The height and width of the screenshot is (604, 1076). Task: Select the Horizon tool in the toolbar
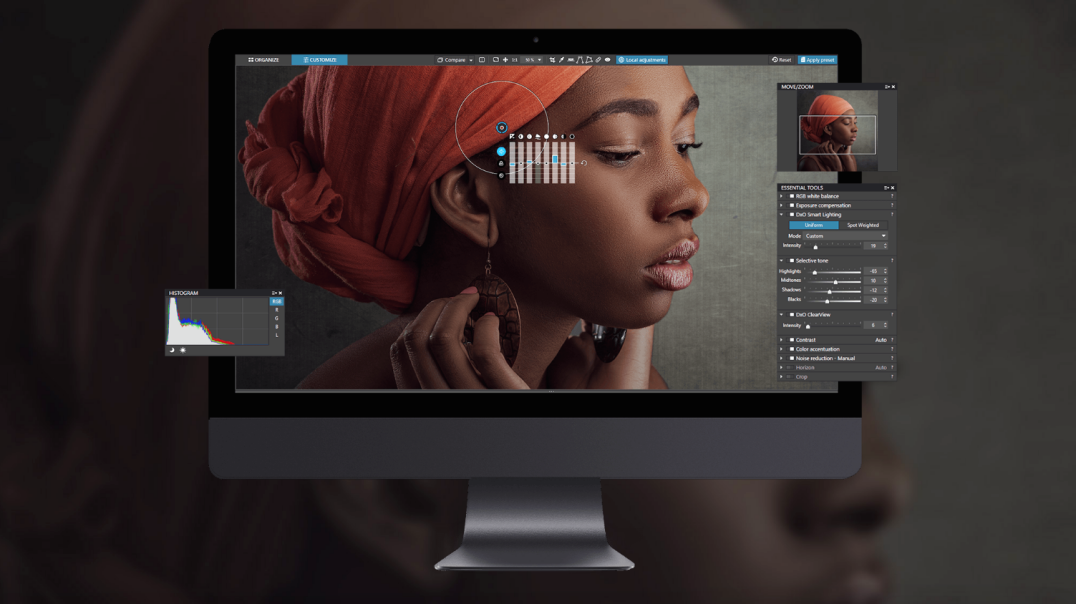point(570,60)
